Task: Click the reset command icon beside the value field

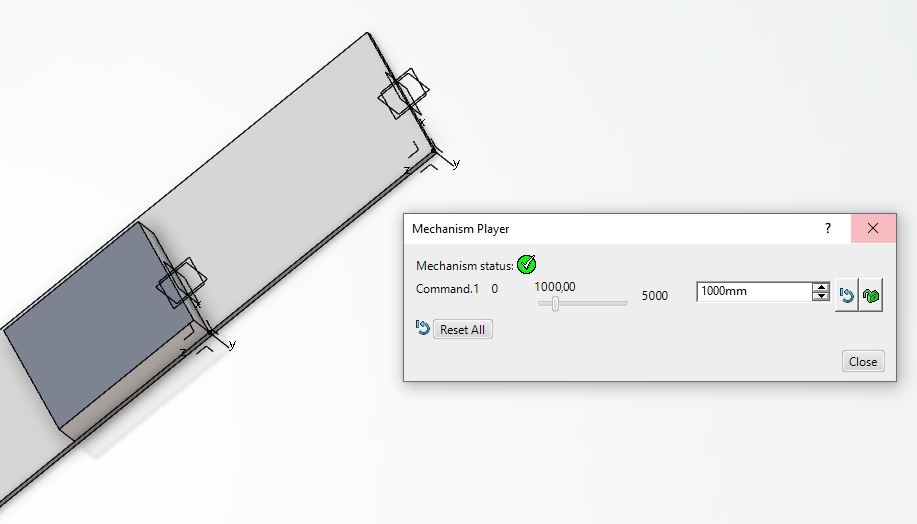Action: point(846,295)
